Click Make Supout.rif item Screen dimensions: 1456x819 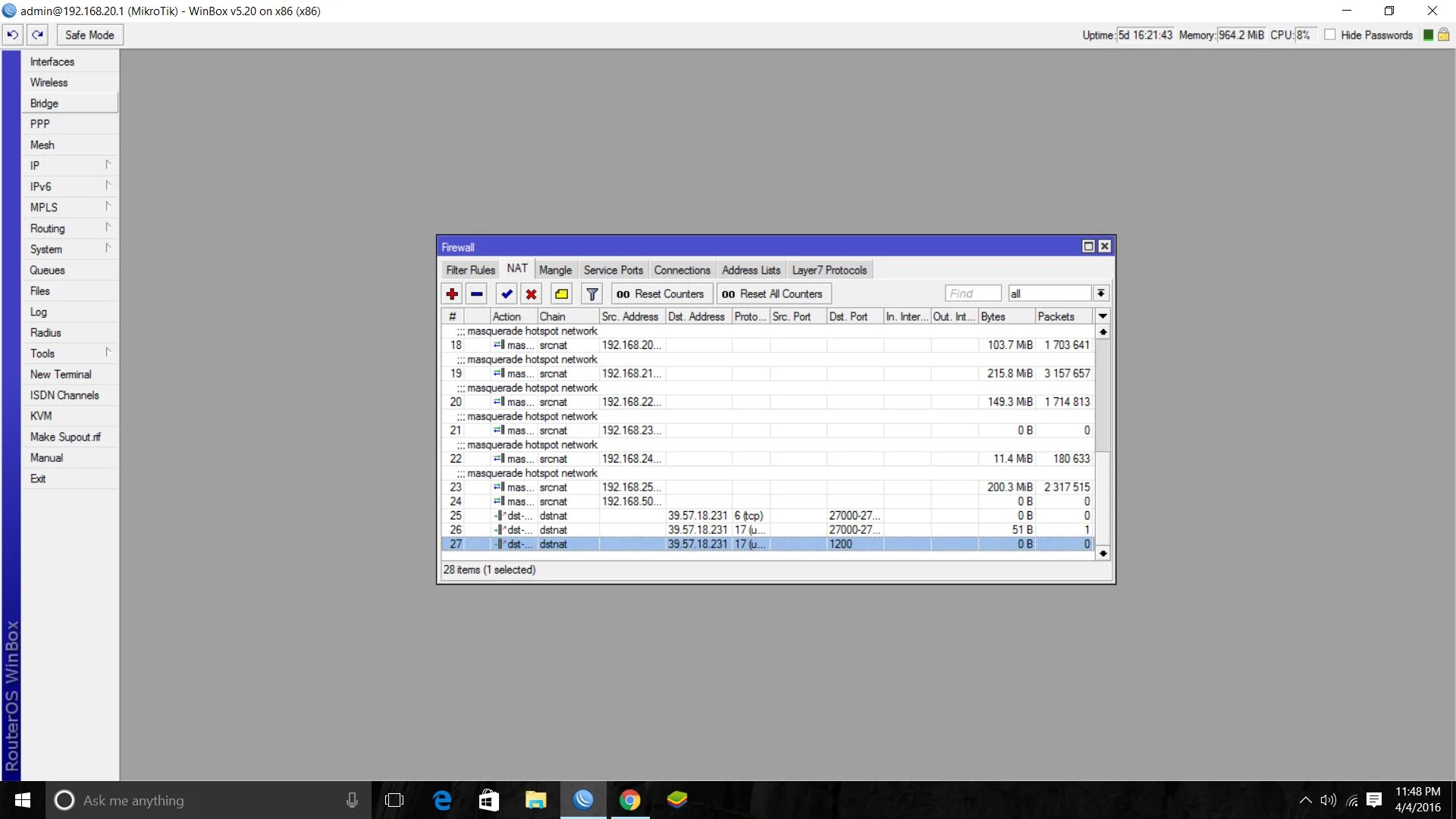69,437
